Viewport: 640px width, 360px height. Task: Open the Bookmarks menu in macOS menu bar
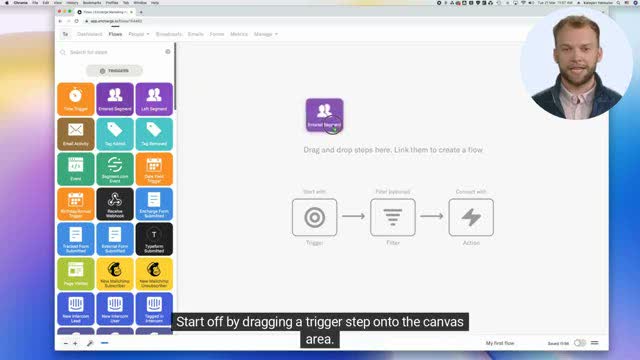click(x=92, y=2)
